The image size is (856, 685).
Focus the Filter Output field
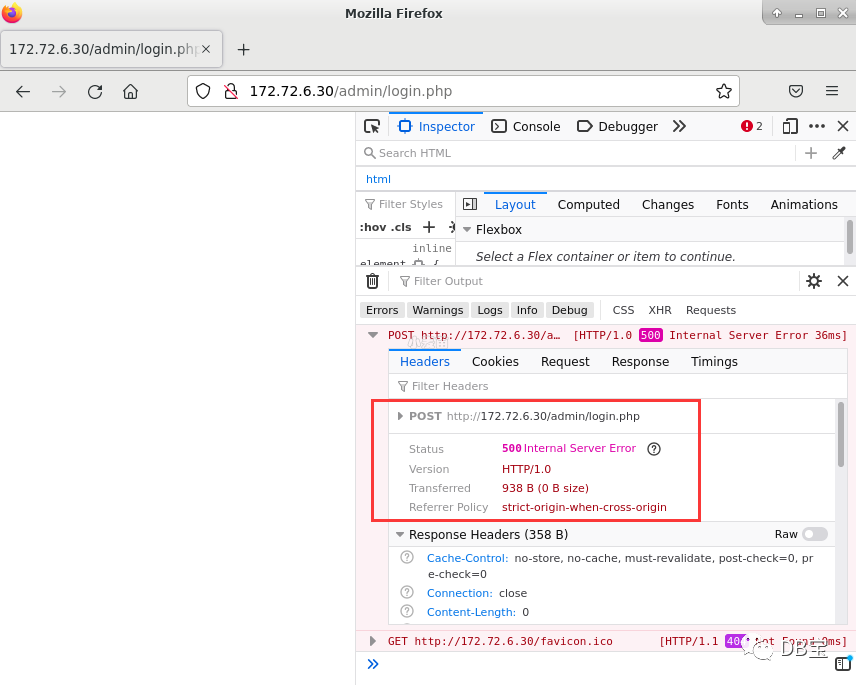pyautogui.click(x=595, y=281)
